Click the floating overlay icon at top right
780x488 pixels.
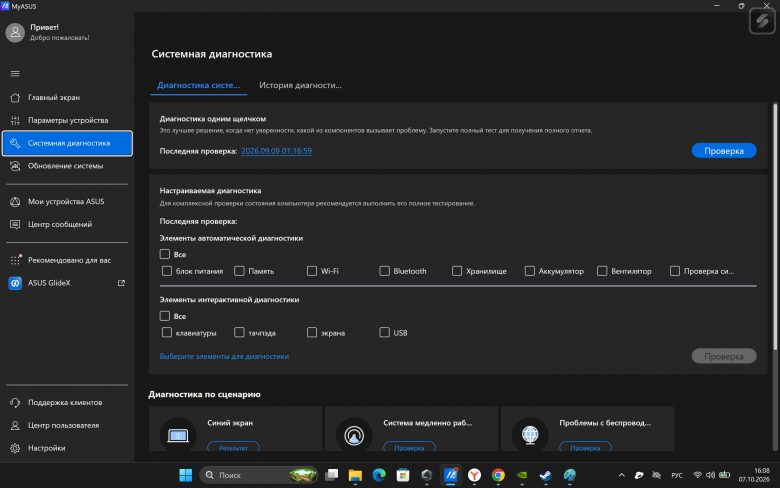point(762,21)
